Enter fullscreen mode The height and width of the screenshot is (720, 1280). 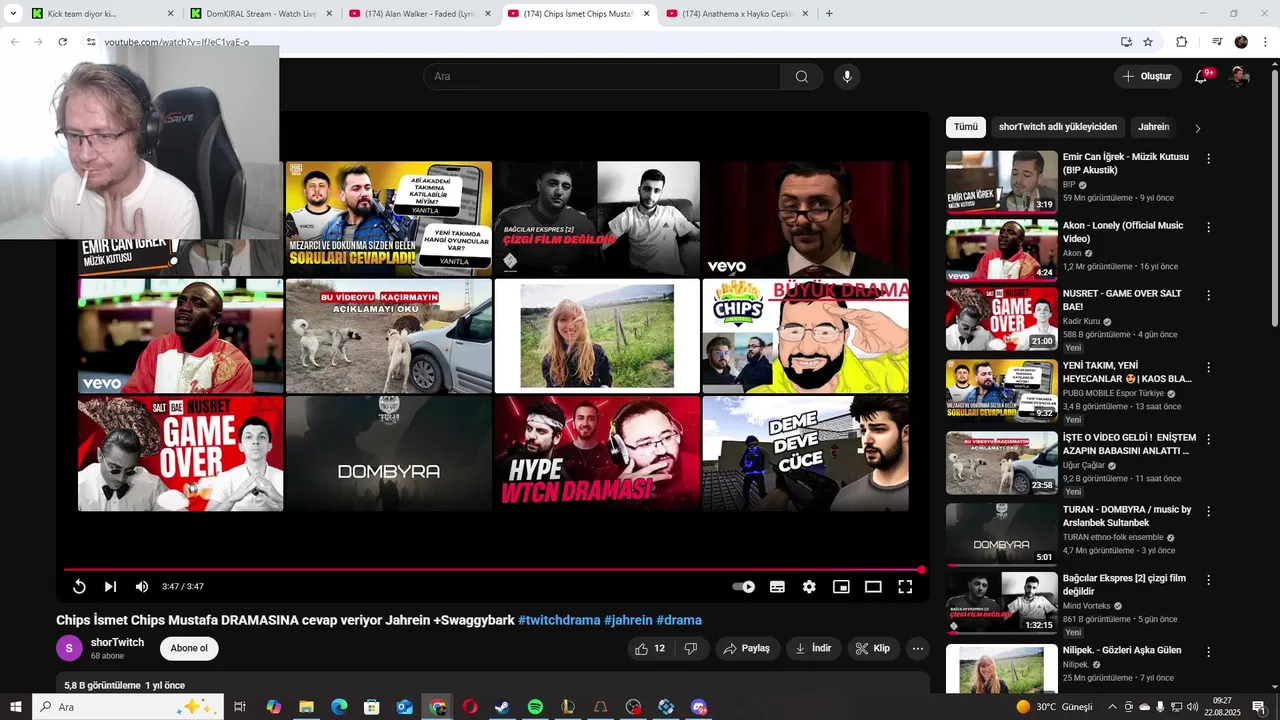click(905, 587)
